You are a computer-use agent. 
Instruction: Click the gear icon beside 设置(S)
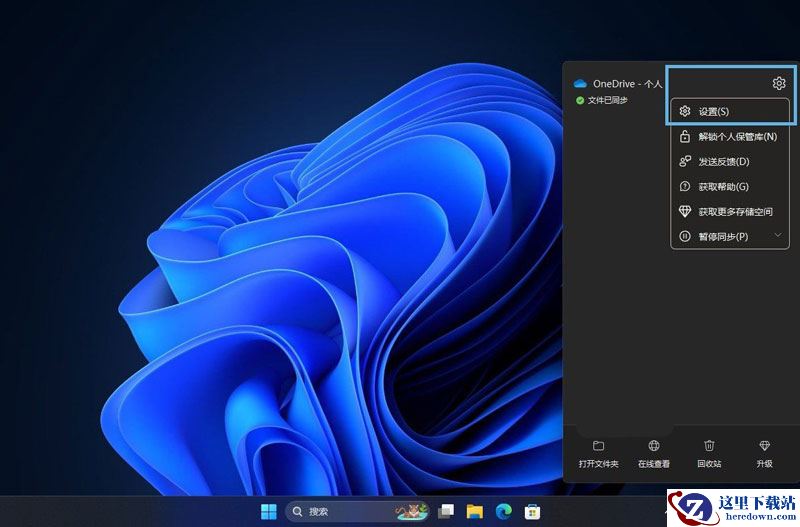click(685, 111)
